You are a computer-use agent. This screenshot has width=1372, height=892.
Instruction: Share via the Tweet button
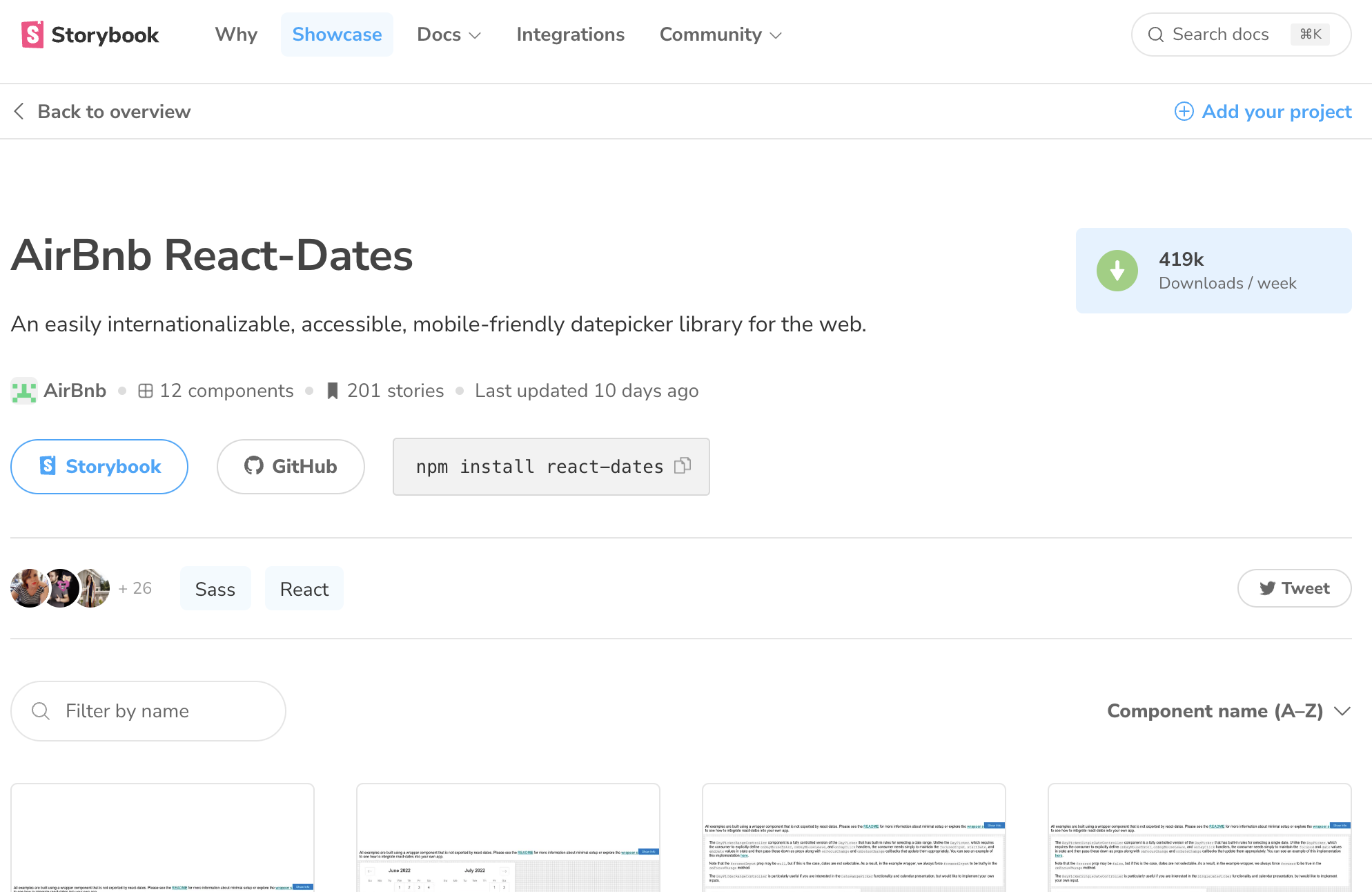[1294, 588]
